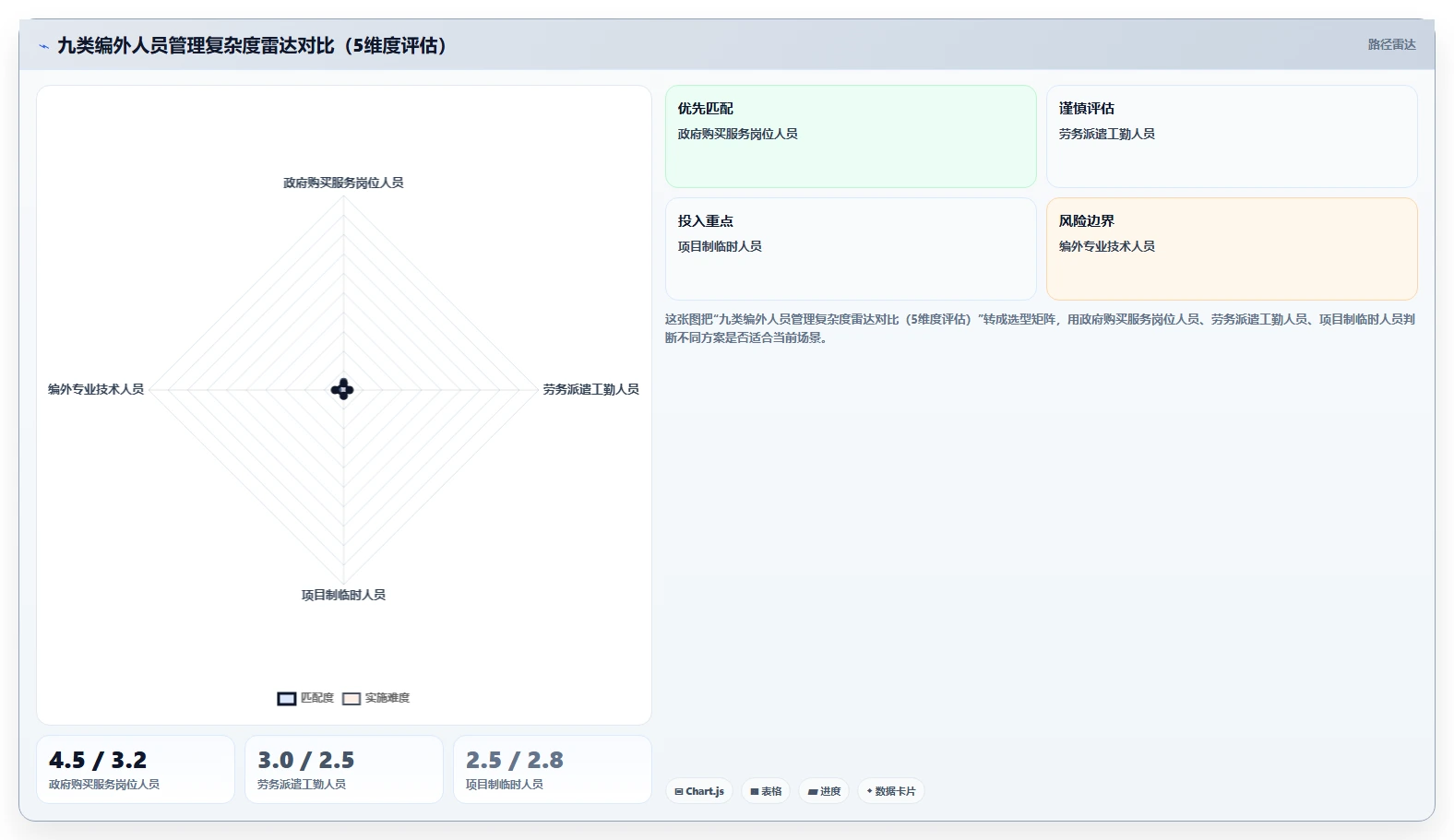This screenshot has height=840, width=1454.
Task: Click the 表格 tag chip
Action: [x=766, y=791]
